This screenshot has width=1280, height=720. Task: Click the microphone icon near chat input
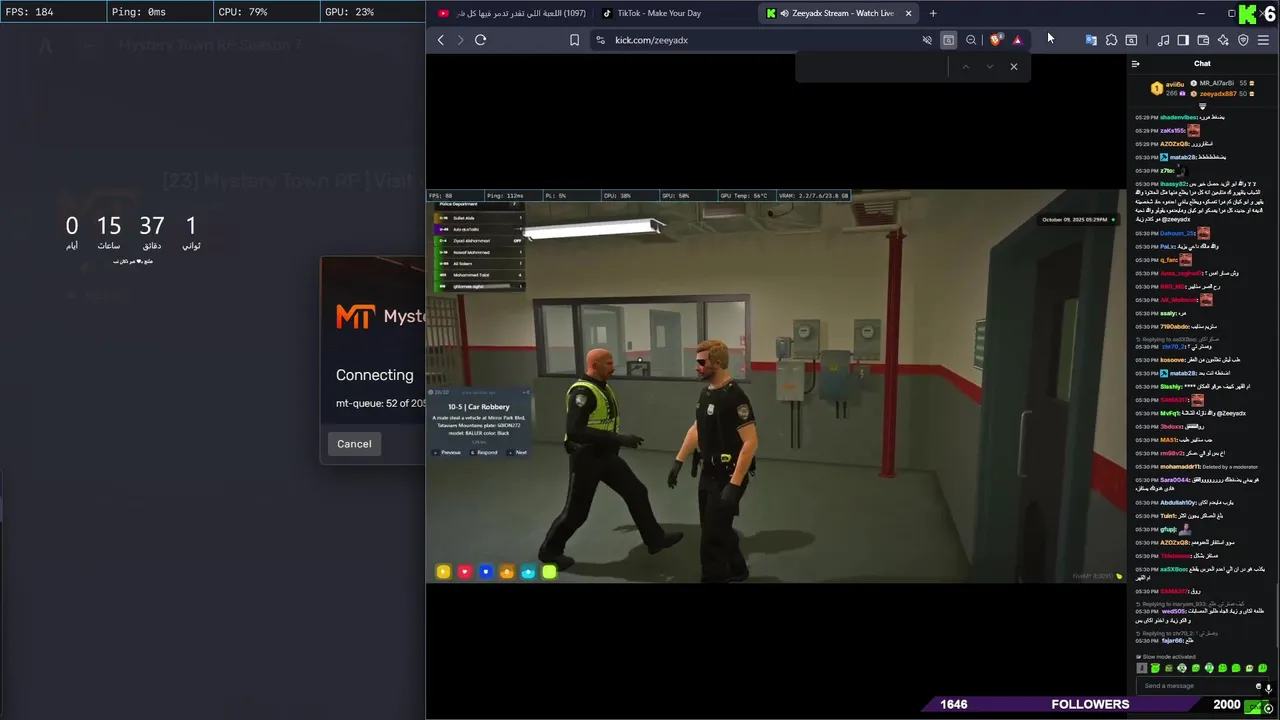pyautogui.click(x=1268, y=688)
